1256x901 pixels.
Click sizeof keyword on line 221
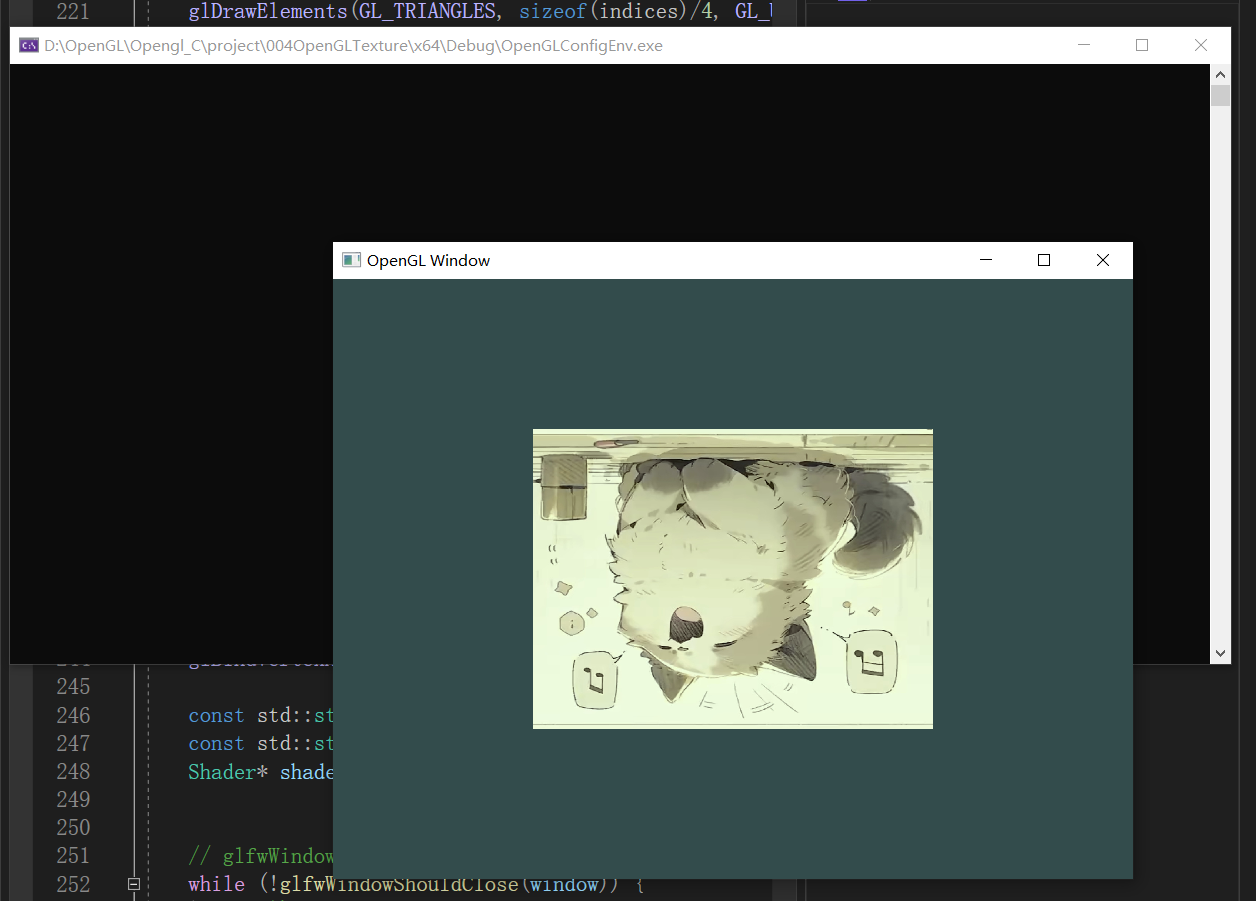coord(553,12)
